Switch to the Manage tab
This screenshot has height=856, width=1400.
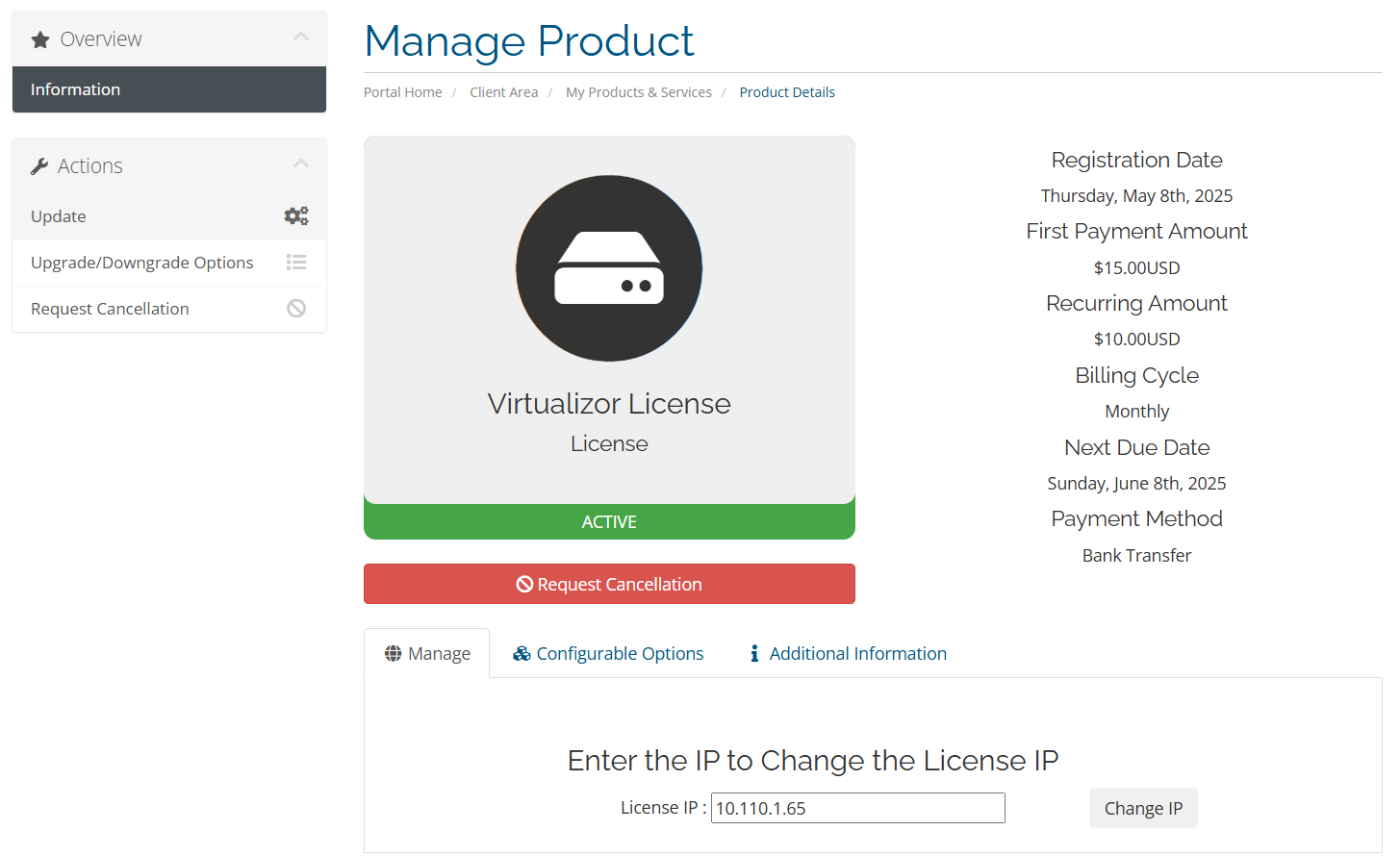click(427, 653)
